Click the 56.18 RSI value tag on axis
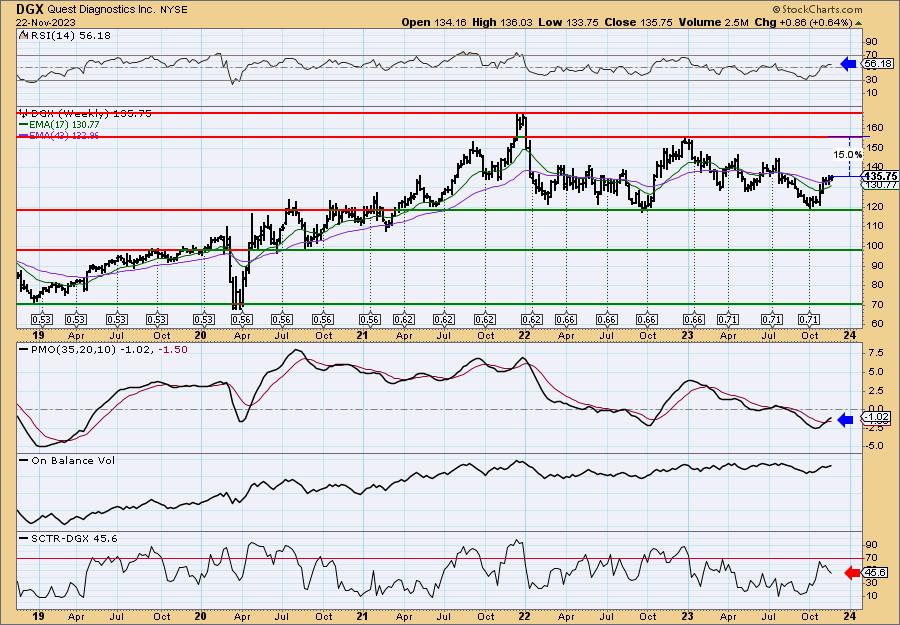Screen dimensions: 900x625 pyautogui.click(x=878, y=64)
